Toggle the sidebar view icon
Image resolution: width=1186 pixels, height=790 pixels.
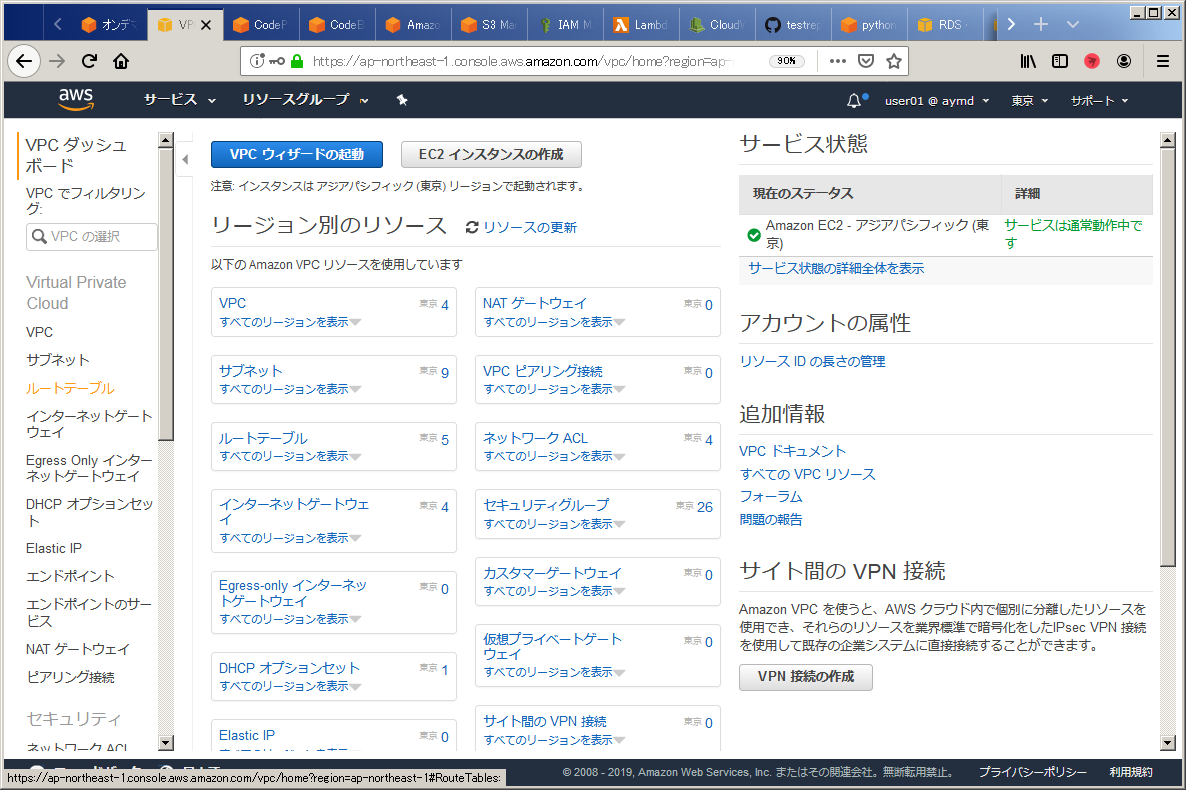(x=1060, y=61)
